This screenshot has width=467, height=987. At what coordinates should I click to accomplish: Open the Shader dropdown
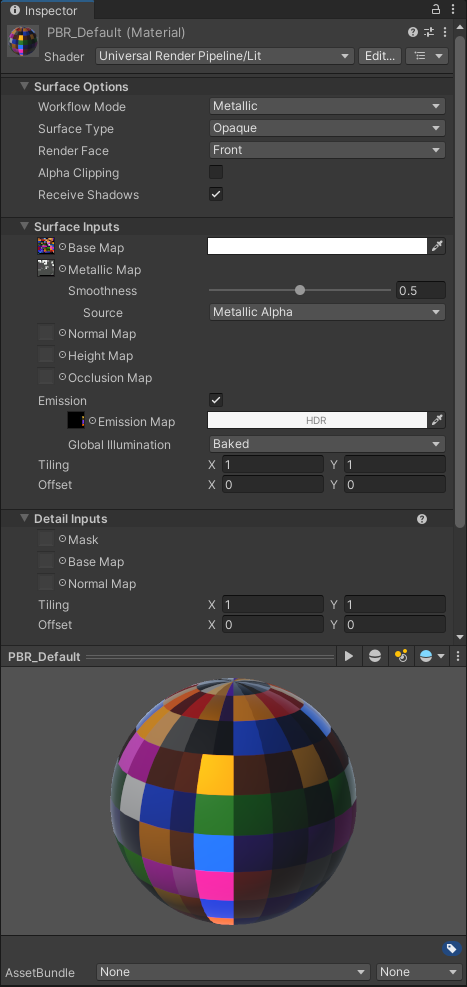click(x=225, y=56)
